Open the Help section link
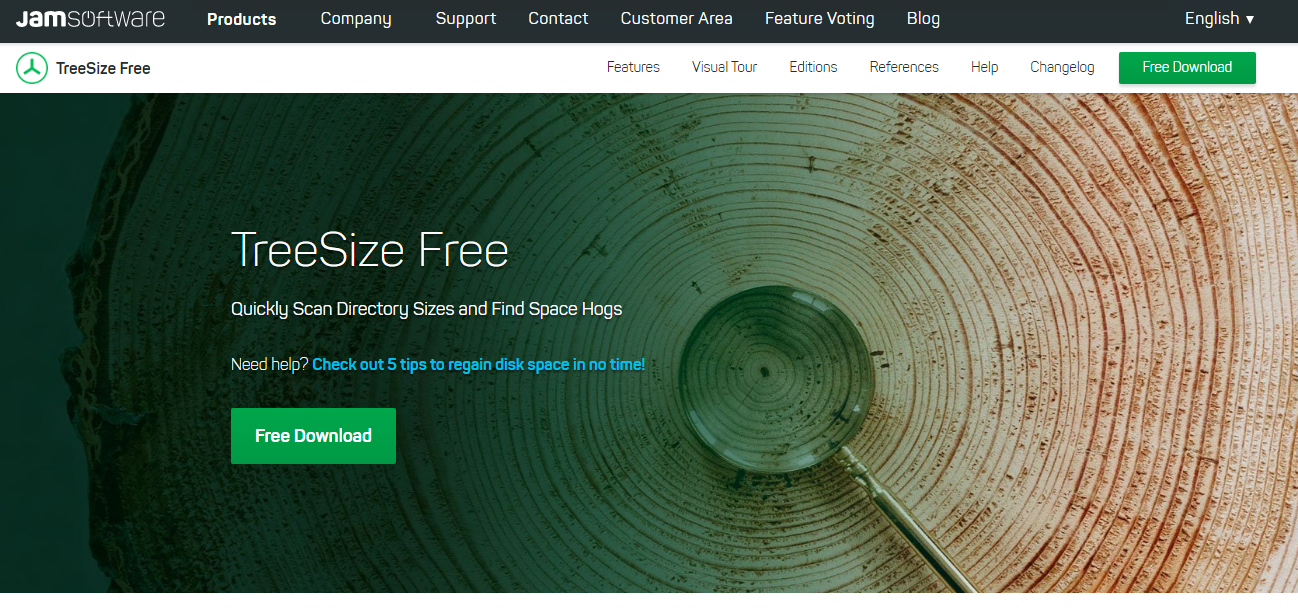Image resolution: width=1298 pixels, height=611 pixels. (984, 67)
